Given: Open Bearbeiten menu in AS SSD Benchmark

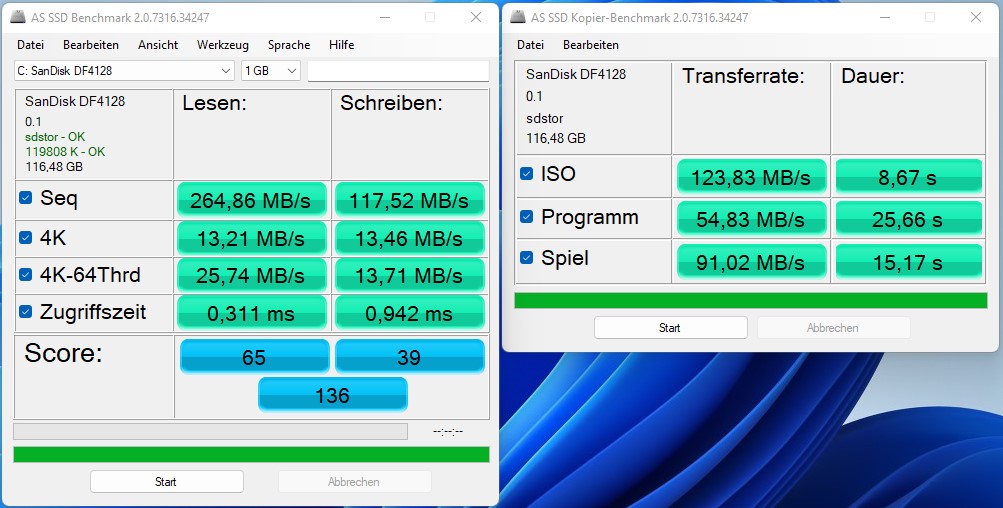Looking at the screenshot, I should pyautogui.click(x=91, y=45).
